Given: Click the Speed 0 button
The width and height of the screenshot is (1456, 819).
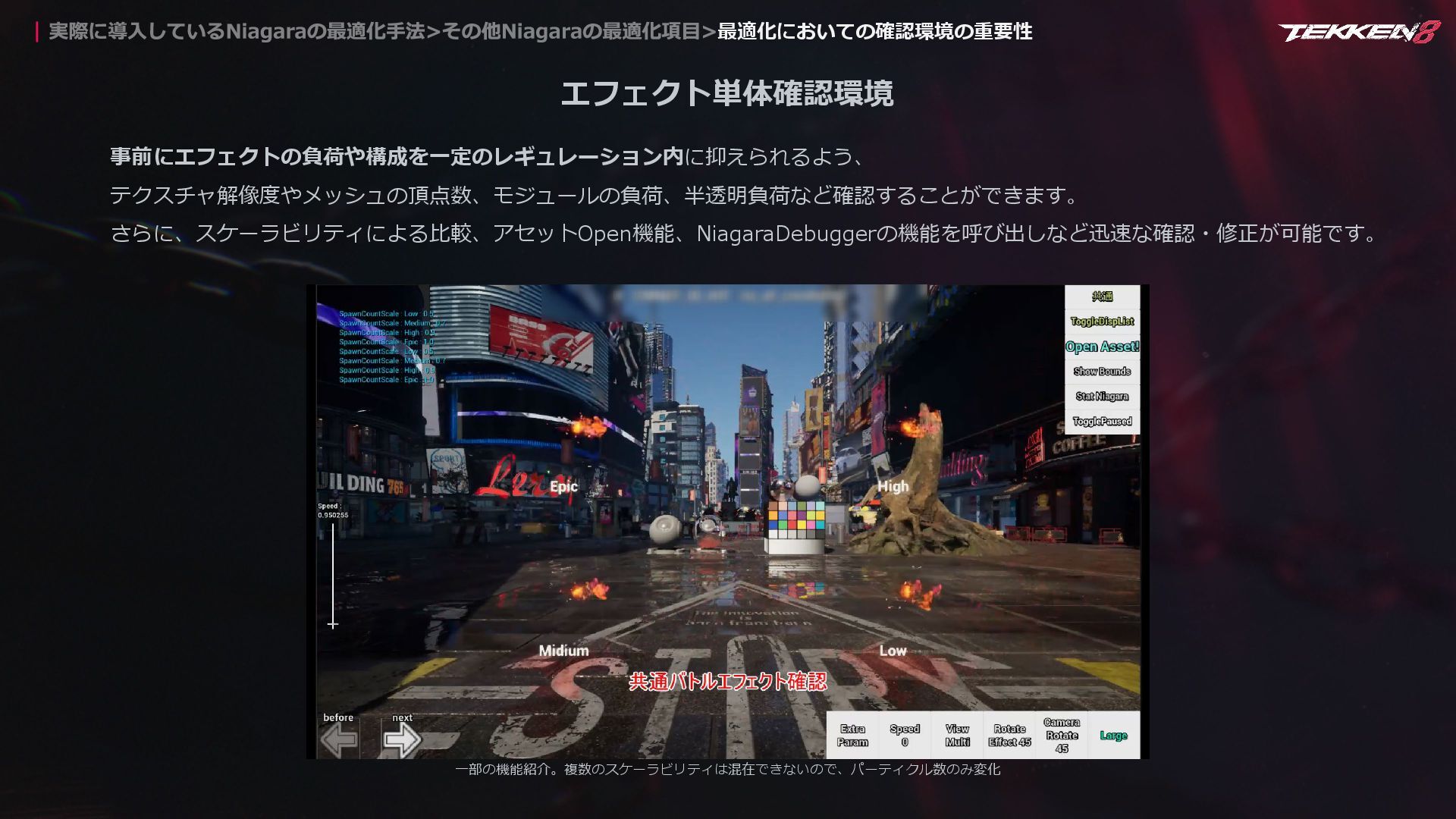Looking at the screenshot, I should 905,736.
